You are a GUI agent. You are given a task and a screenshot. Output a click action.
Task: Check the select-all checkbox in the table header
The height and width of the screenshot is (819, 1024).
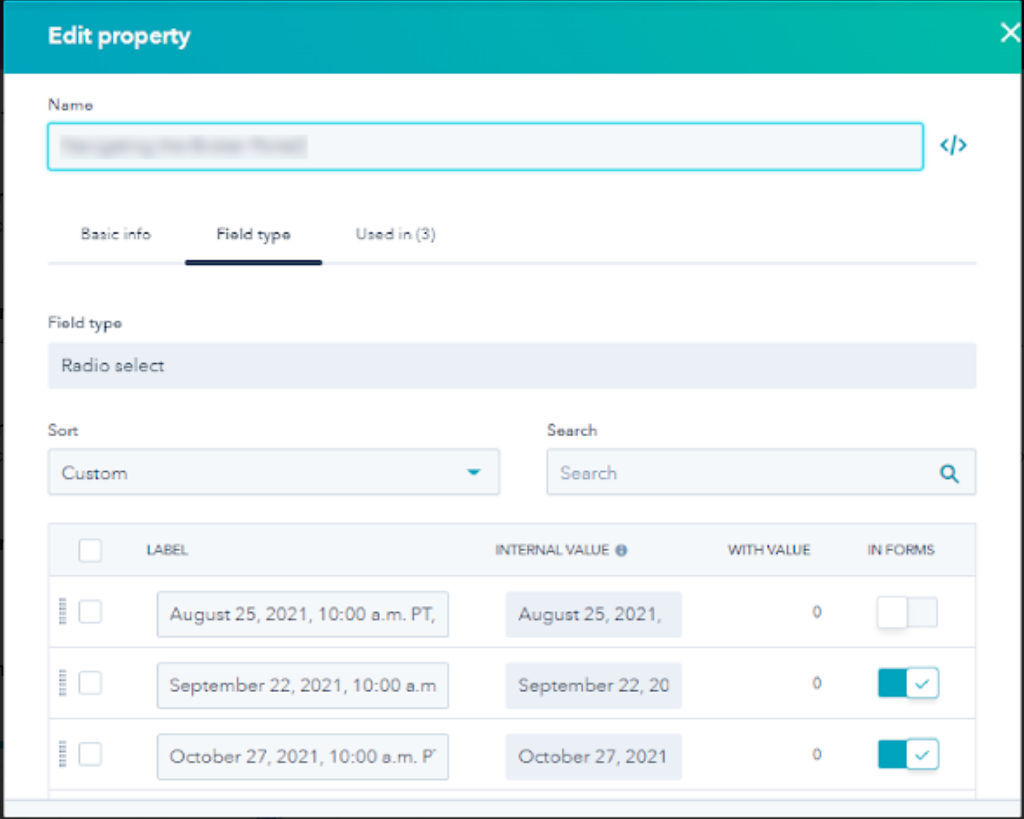(90, 550)
